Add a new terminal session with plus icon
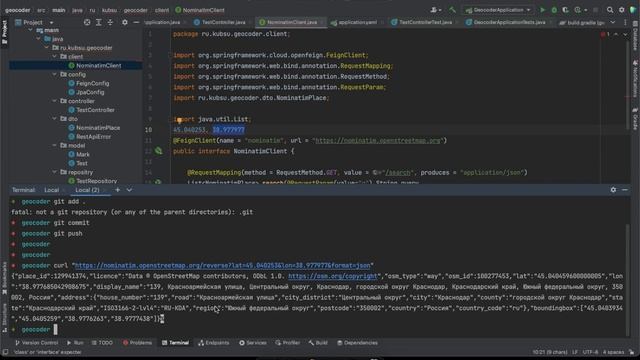The image size is (640, 360). (x=118, y=190)
